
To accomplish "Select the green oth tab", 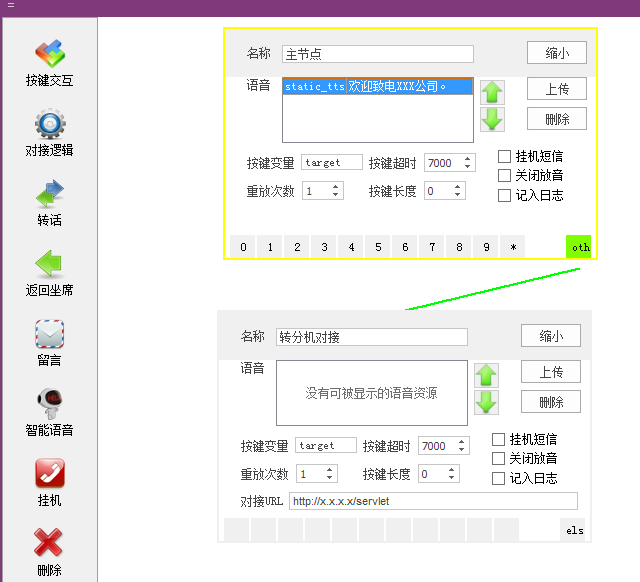I will coord(579,247).
